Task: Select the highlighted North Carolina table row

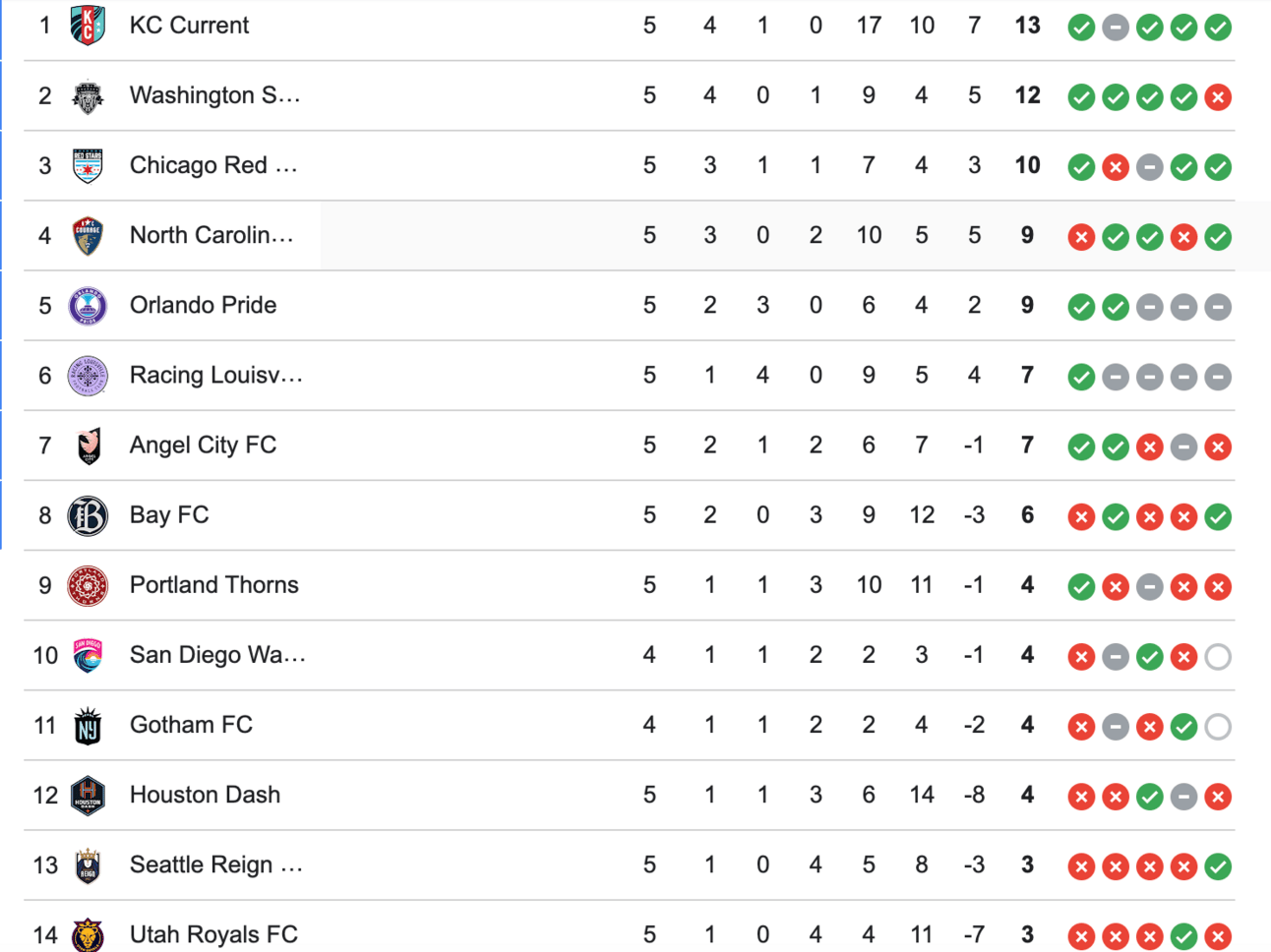Action: click(630, 236)
